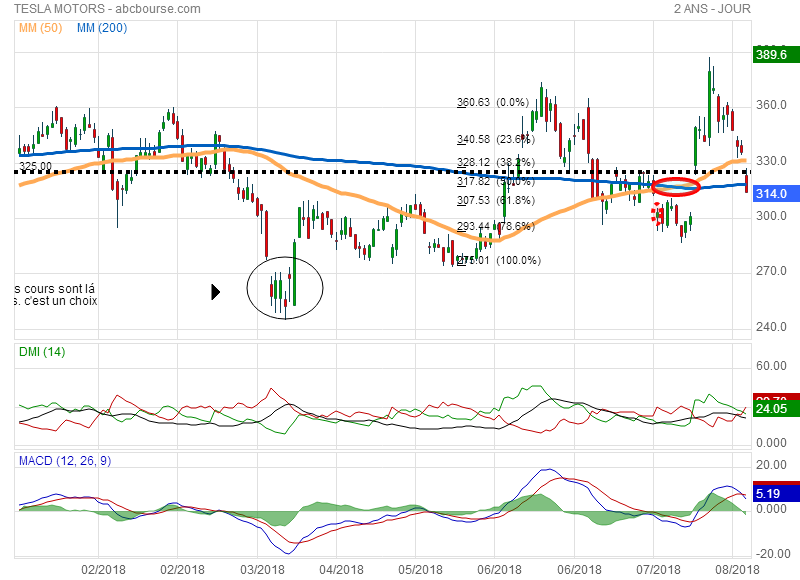Click the "04/2018" date axis label
The height and width of the screenshot is (580, 800).
[341, 570]
